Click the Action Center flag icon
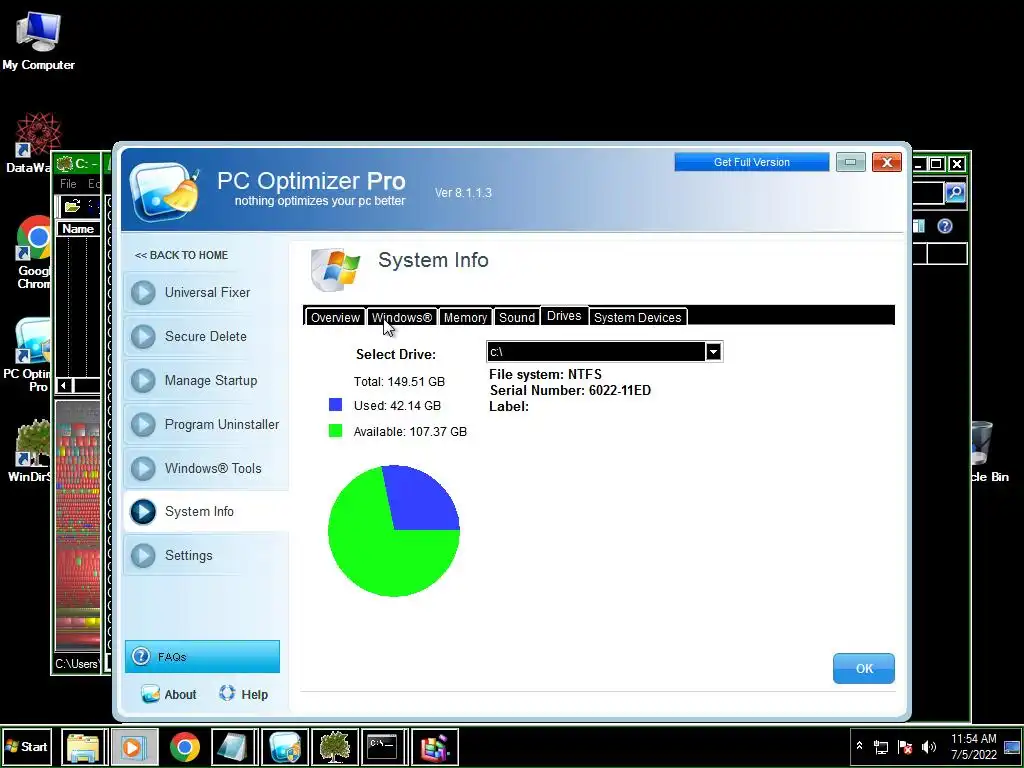Image resolution: width=1024 pixels, height=768 pixels. (x=904, y=747)
